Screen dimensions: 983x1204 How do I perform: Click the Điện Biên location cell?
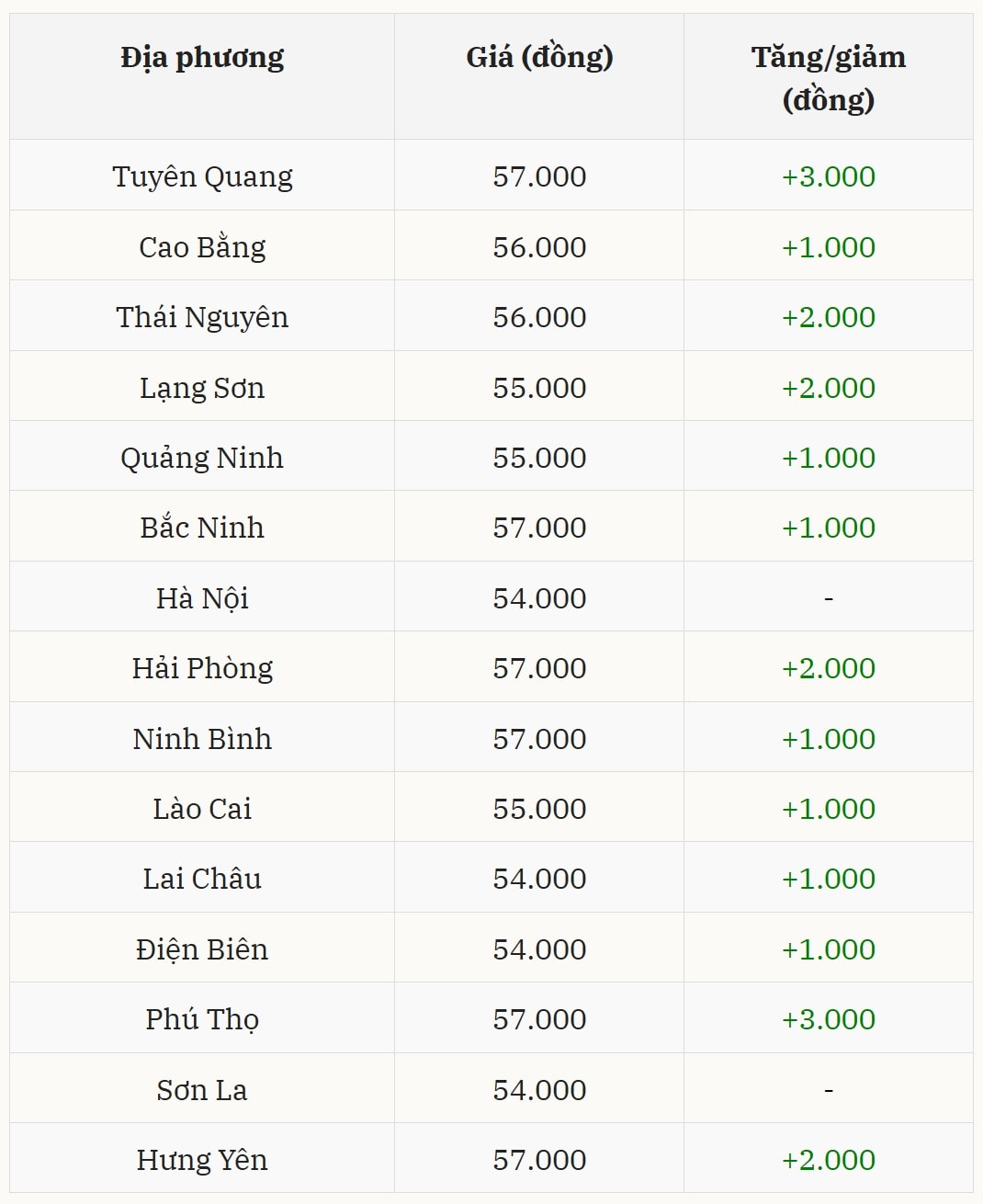202,949
